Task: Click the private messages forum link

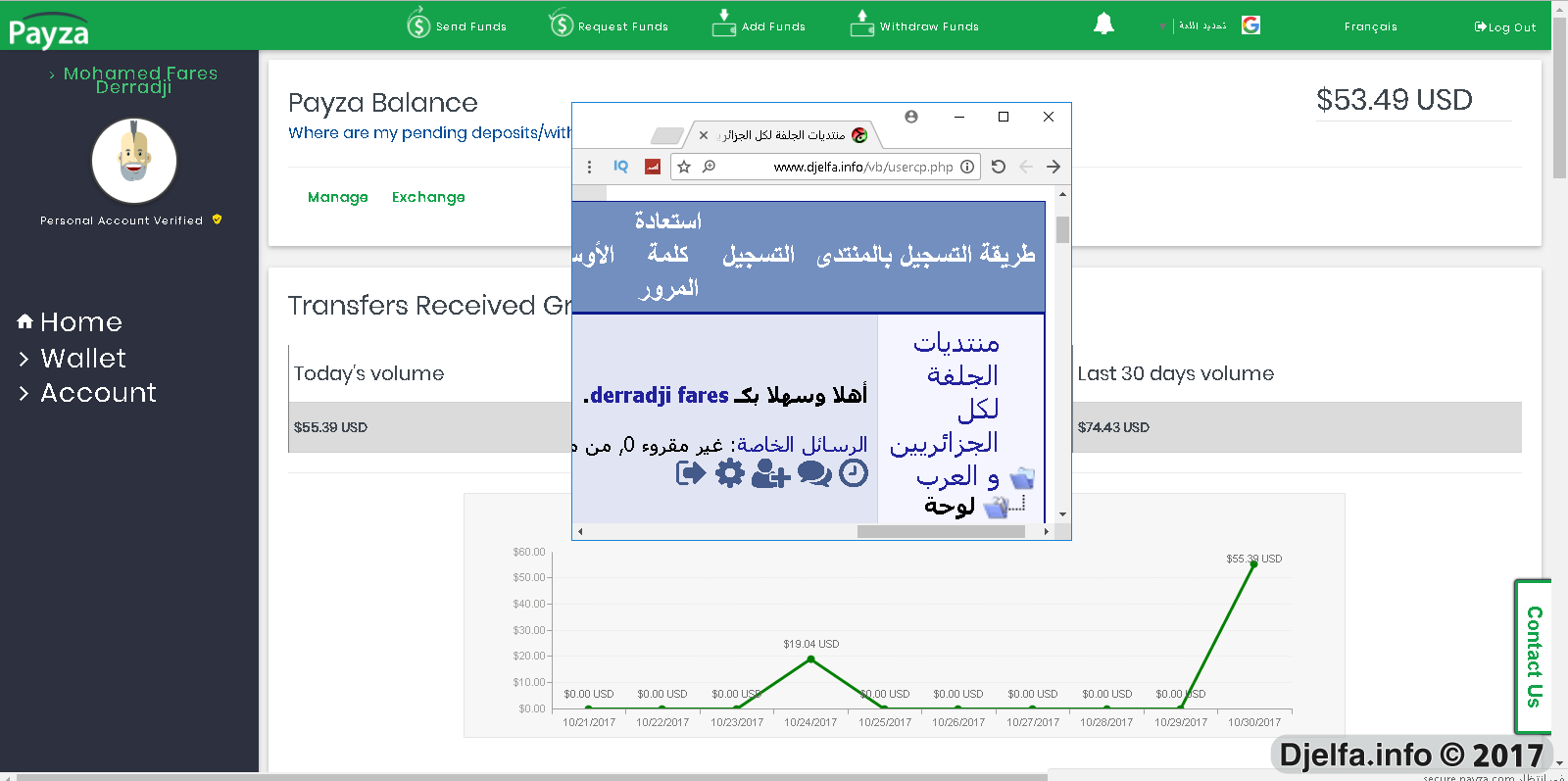Action: [x=802, y=445]
